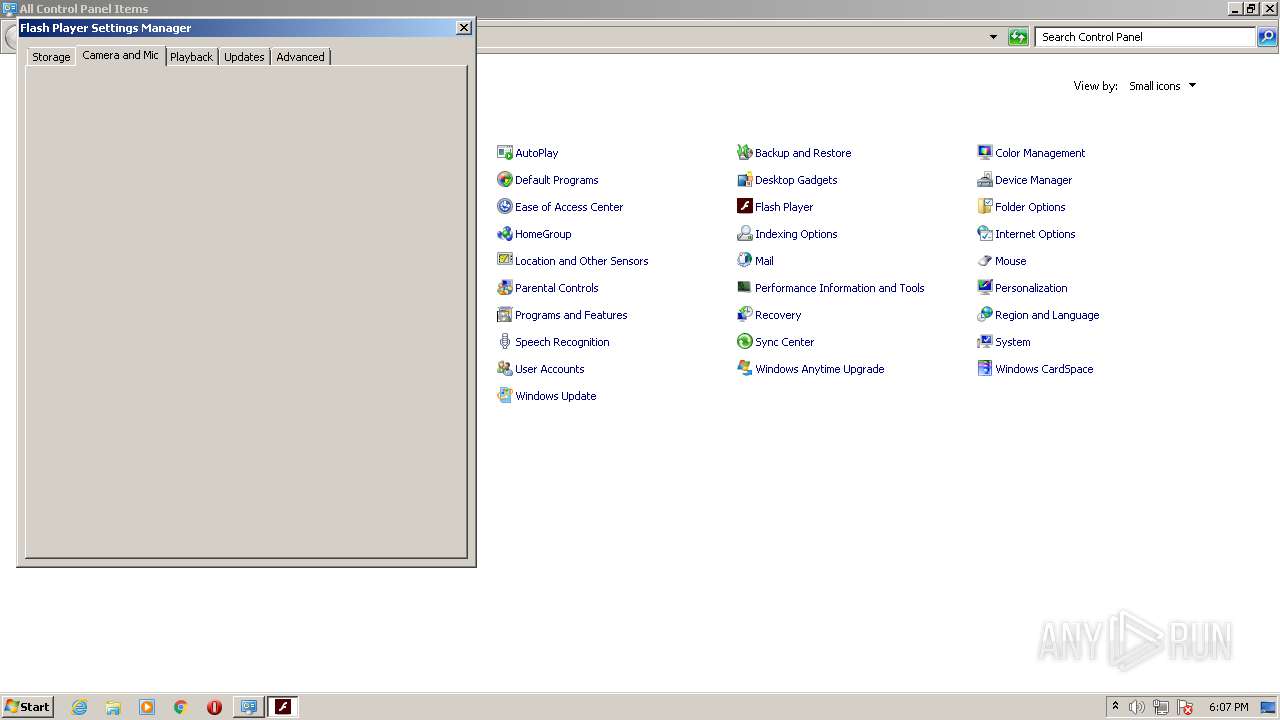Restore down the Control Panel window
1280x720 pixels.
tap(1251, 8)
